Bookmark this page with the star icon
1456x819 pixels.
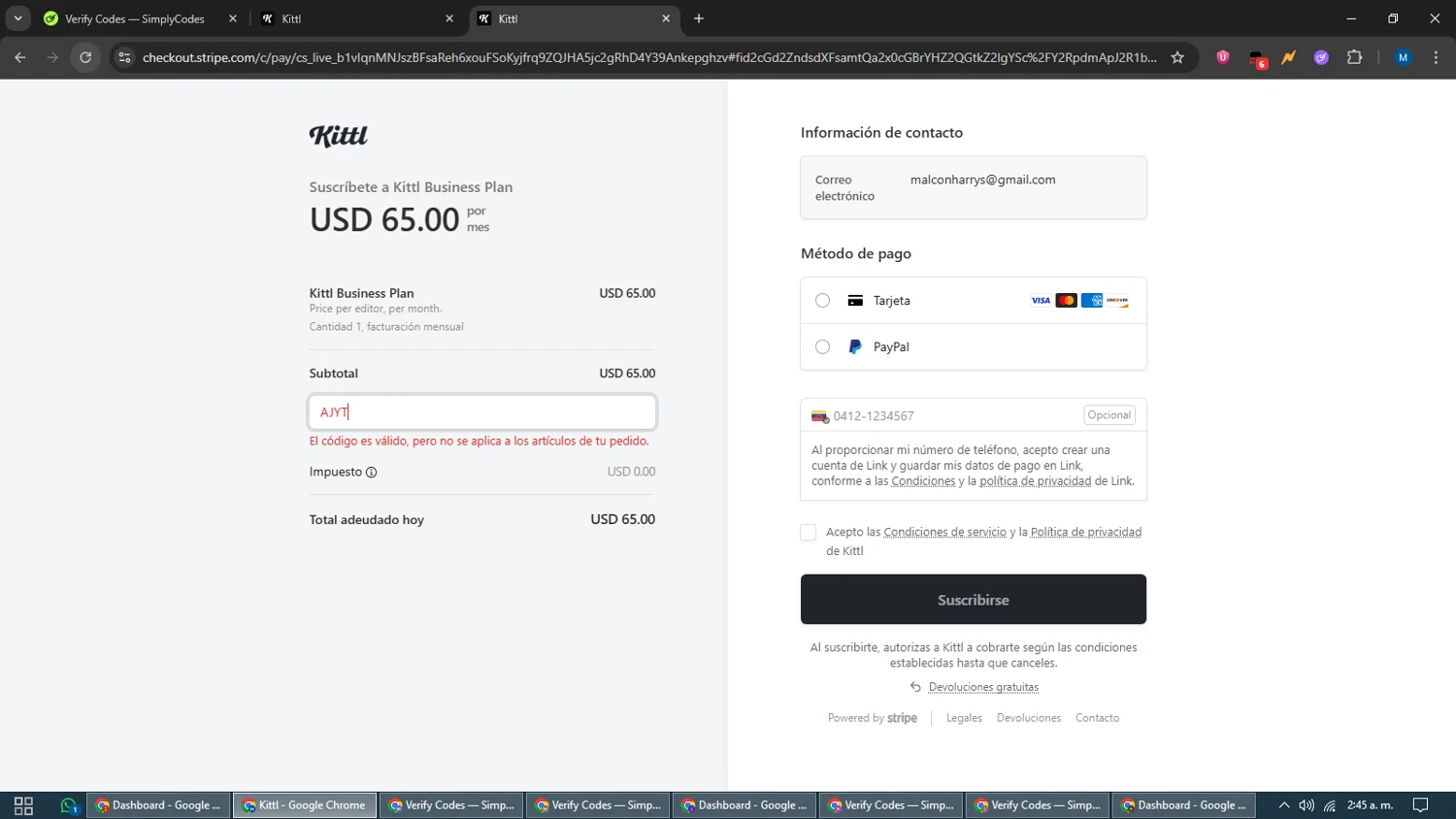point(1177,57)
